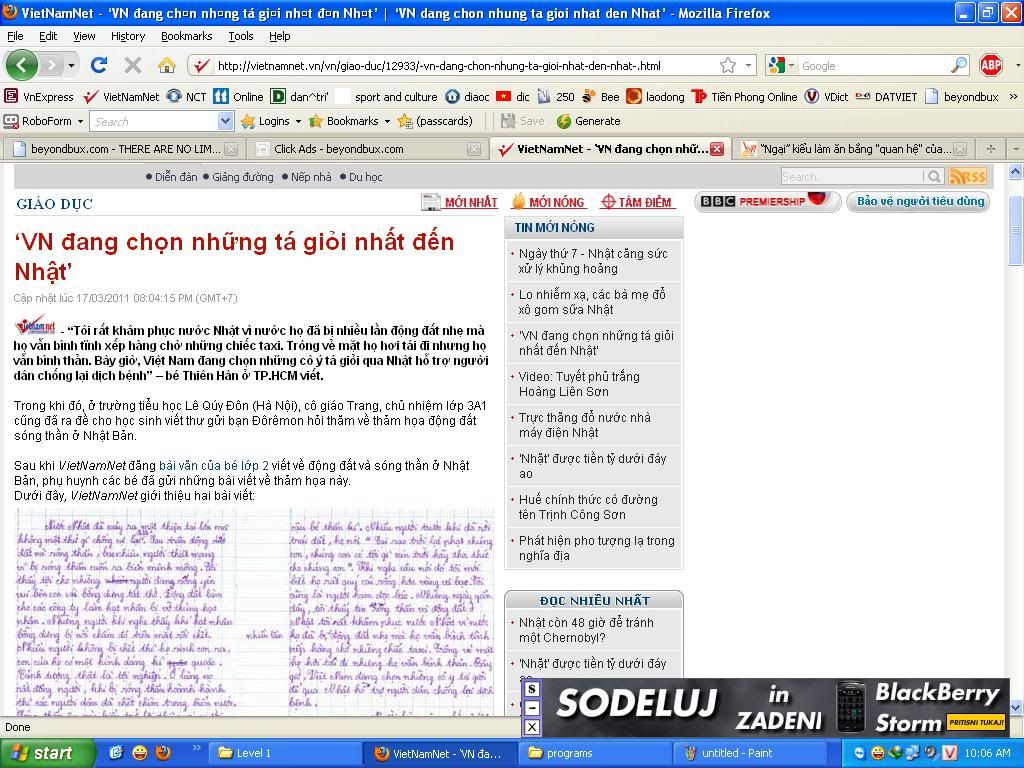Switch to the "Ngại" kiều làm ăn tab
The image size is (1024, 768).
coord(854,149)
